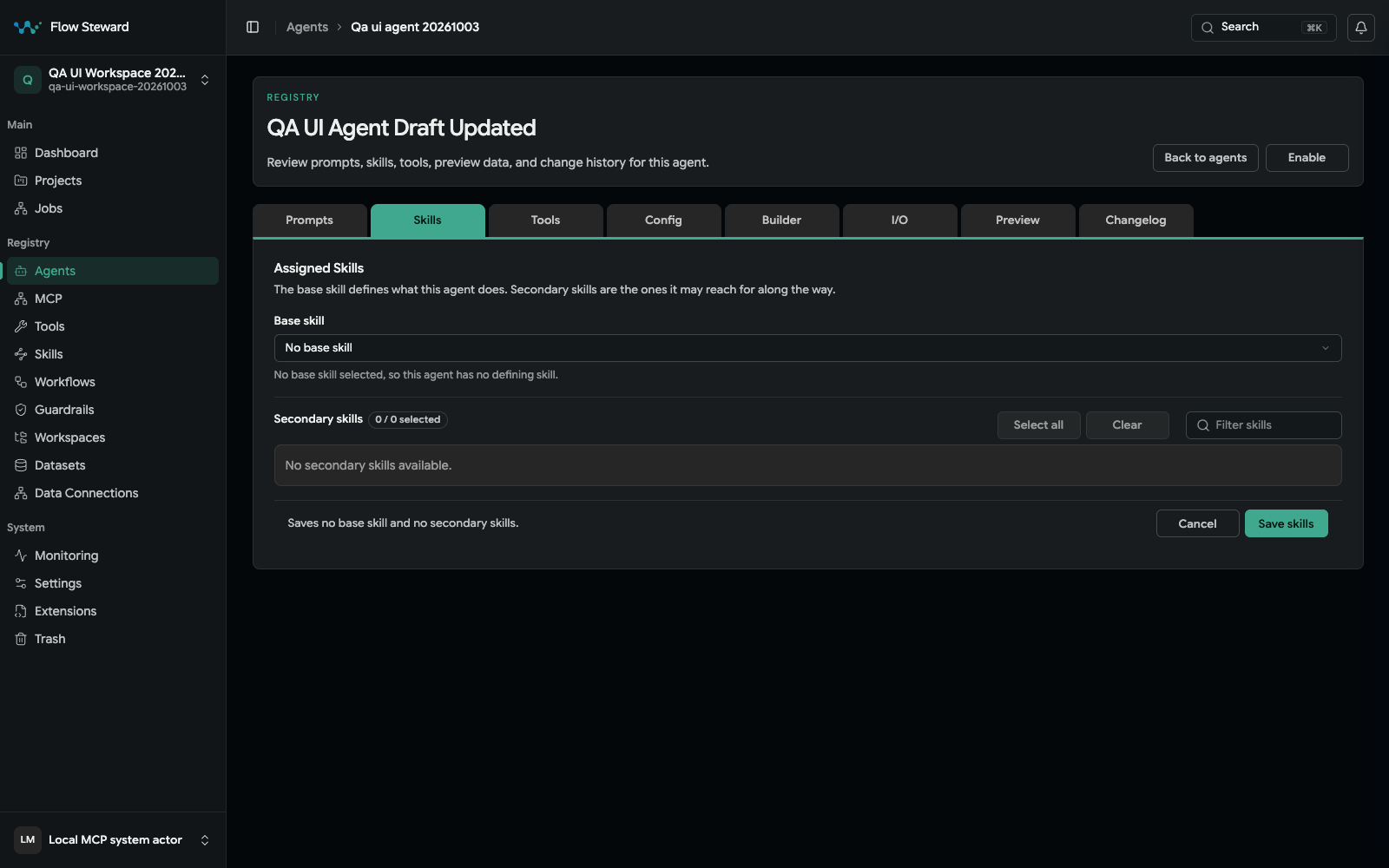Go to Monitoring in the sidebar
The image size is (1389, 868).
coord(113,556)
